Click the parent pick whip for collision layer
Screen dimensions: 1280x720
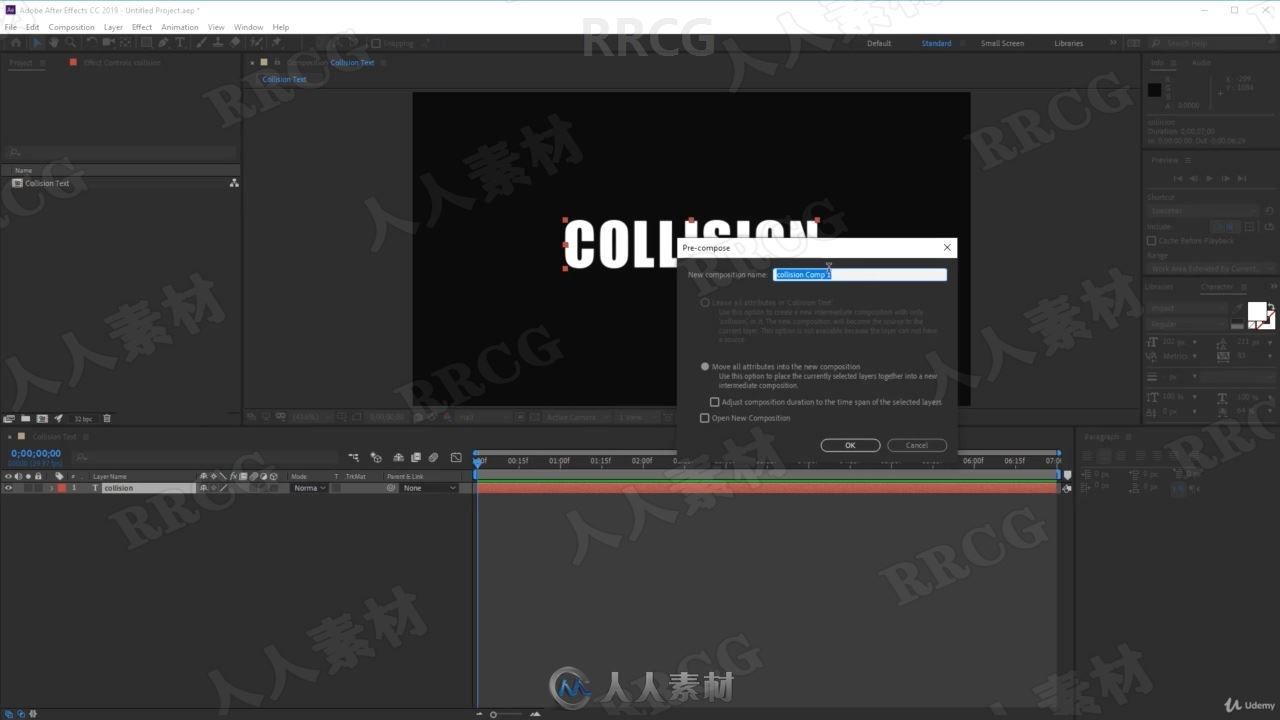pos(391,488)
